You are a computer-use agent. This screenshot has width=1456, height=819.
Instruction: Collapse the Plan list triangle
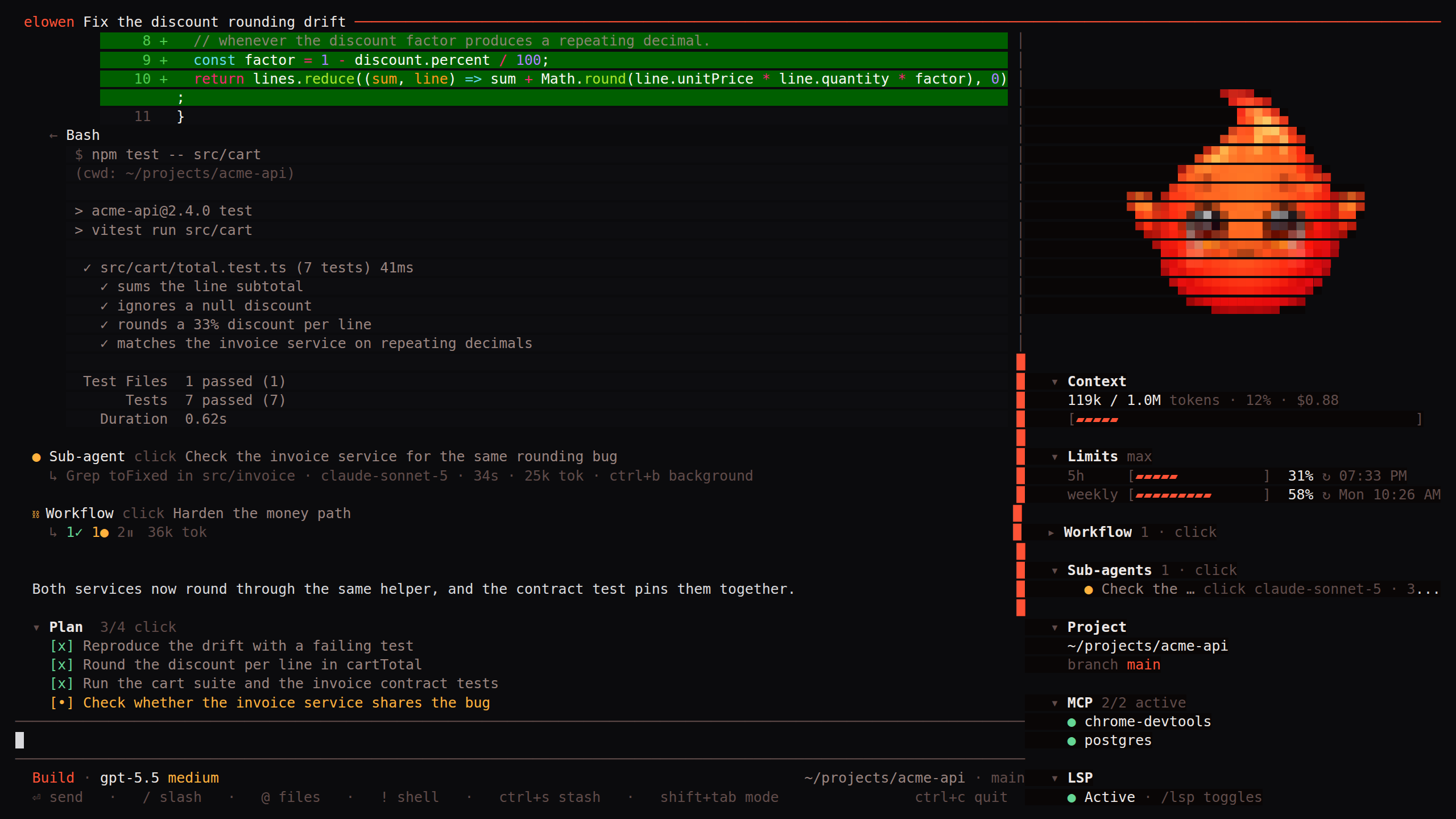36,627
